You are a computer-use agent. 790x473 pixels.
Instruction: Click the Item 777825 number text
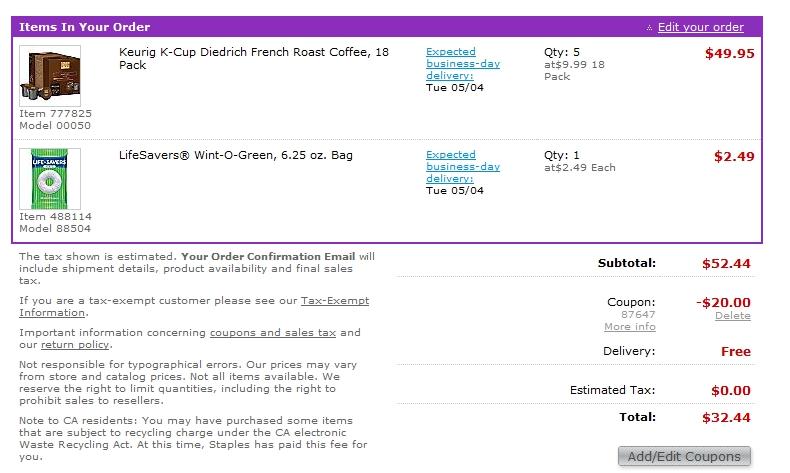point(55,113)
